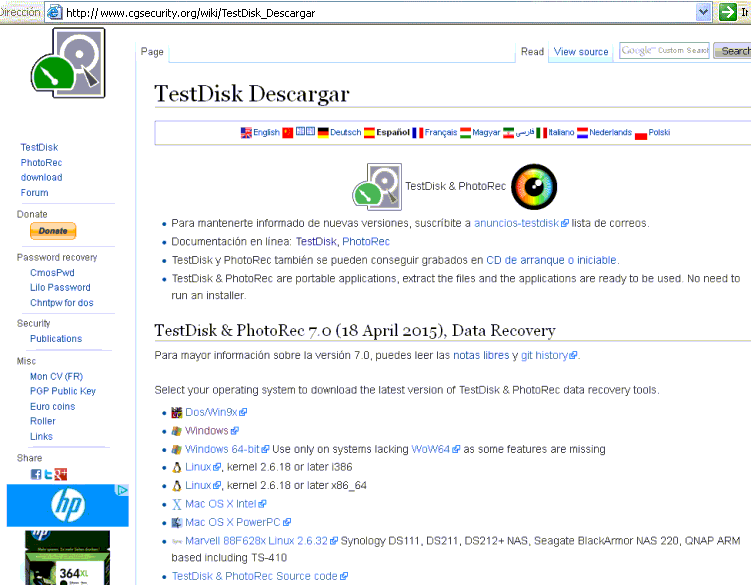751x585 pixels.
Task: Click the penguin icon for Linux x86_64
Action: click(177, 486)
